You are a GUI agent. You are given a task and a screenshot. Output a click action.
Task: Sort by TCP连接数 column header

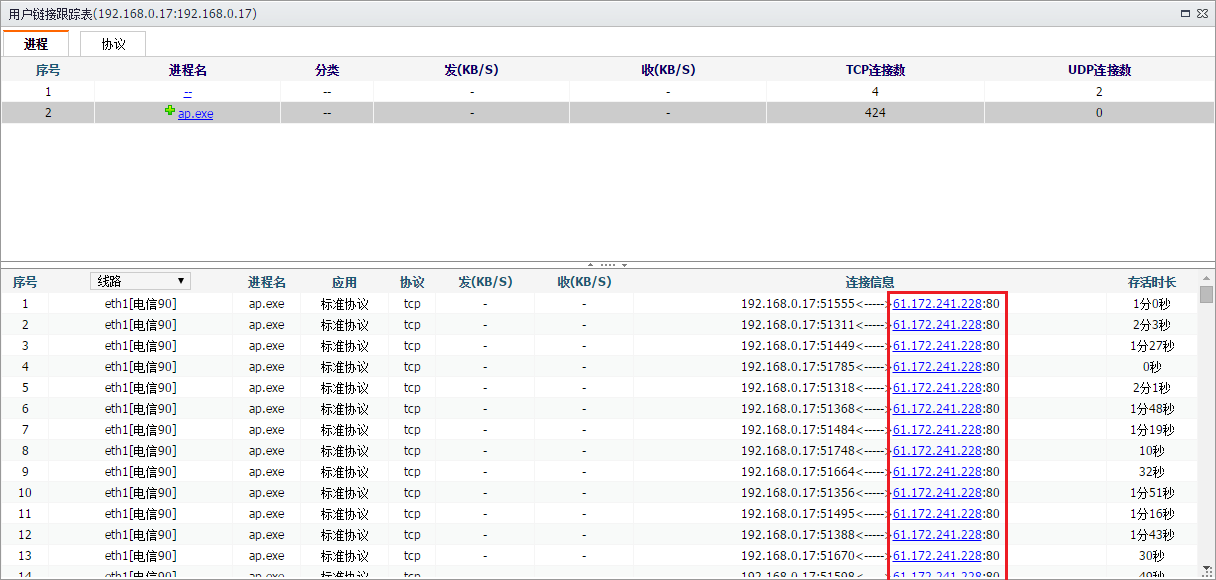coord(875,71)
